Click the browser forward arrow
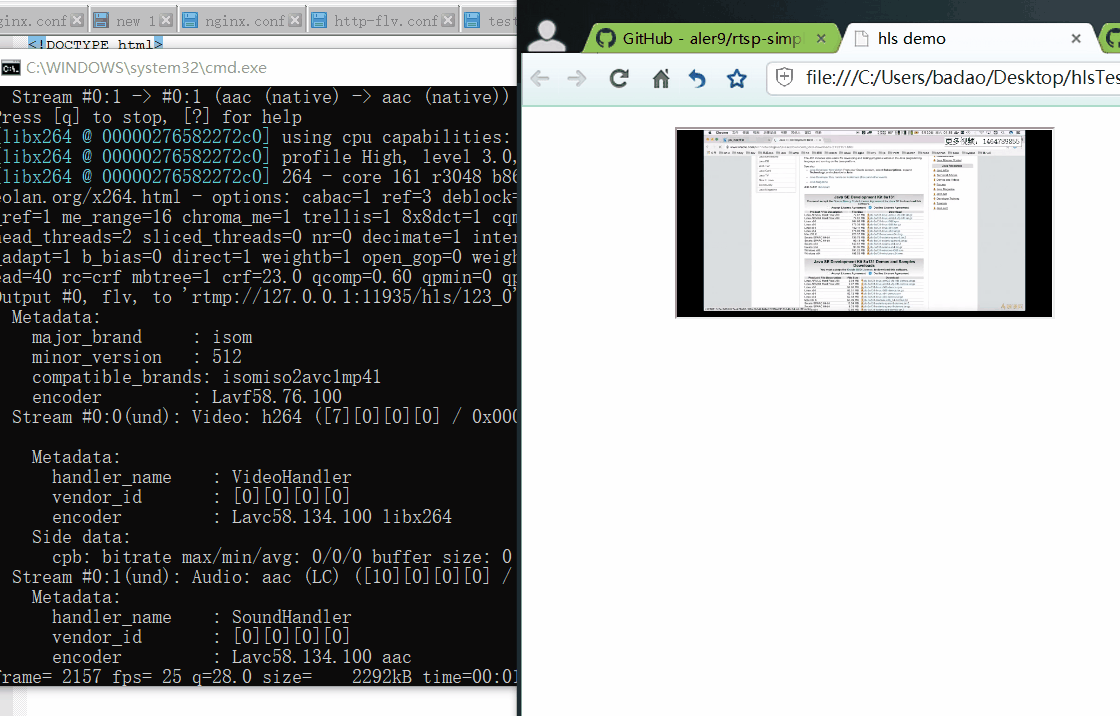This screenshot has width=1120, height=716. pyautogui.click(x=577, y=78)
